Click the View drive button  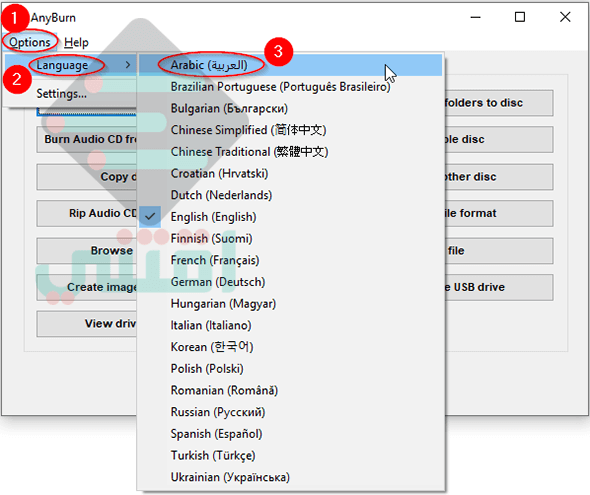[87, 324]
